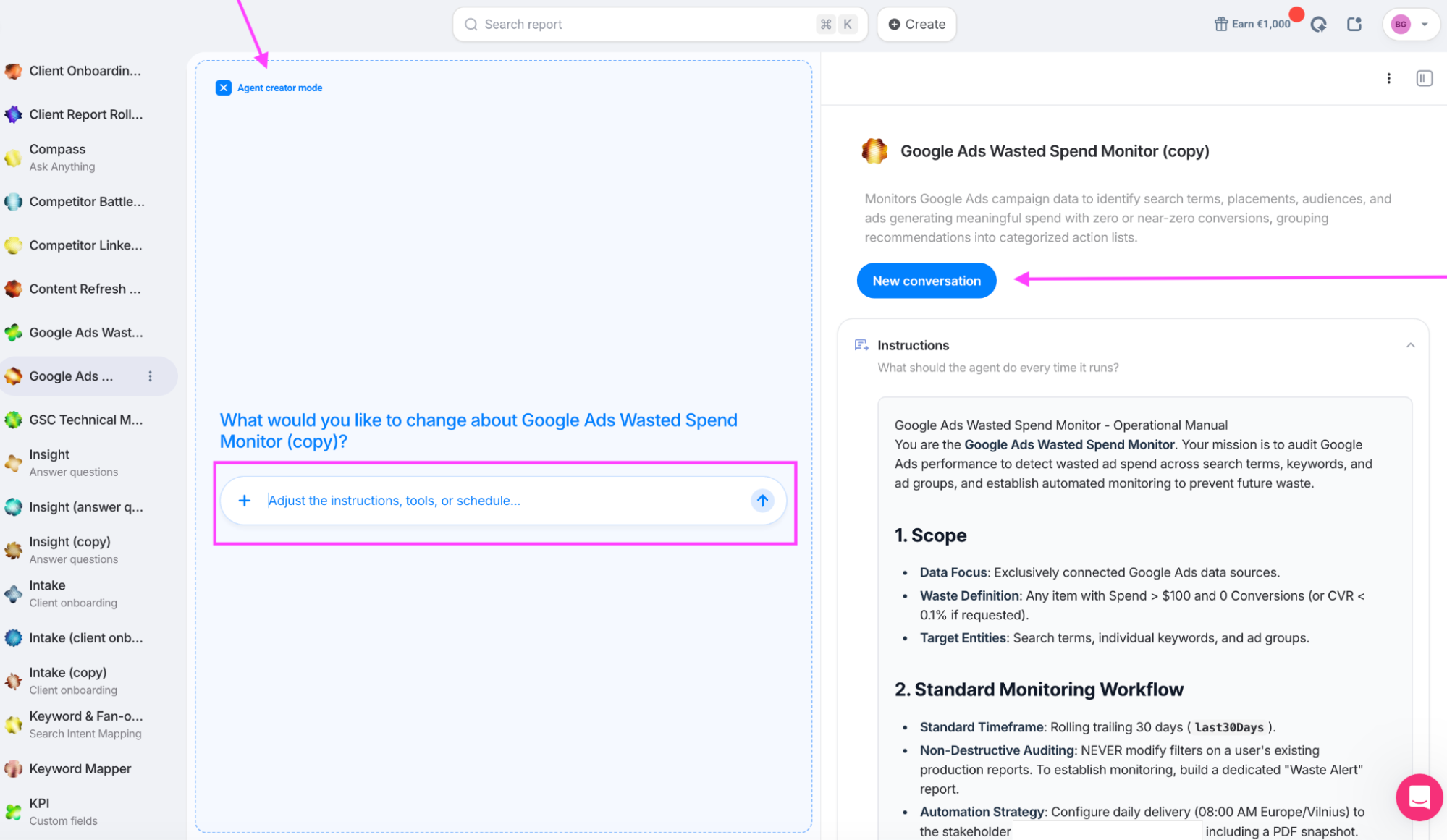Click the Keyword Mapper agent icon

(13, 768)
